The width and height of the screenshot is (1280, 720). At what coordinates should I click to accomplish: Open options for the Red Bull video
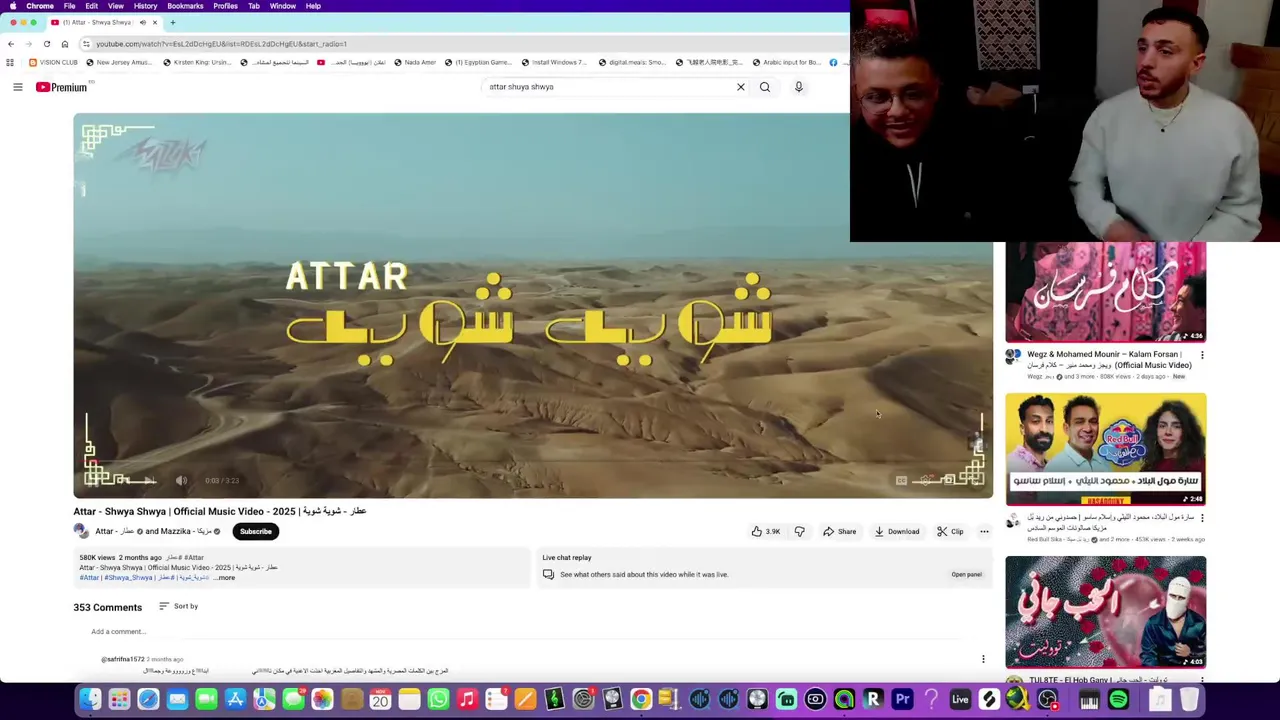point(1202,518)
